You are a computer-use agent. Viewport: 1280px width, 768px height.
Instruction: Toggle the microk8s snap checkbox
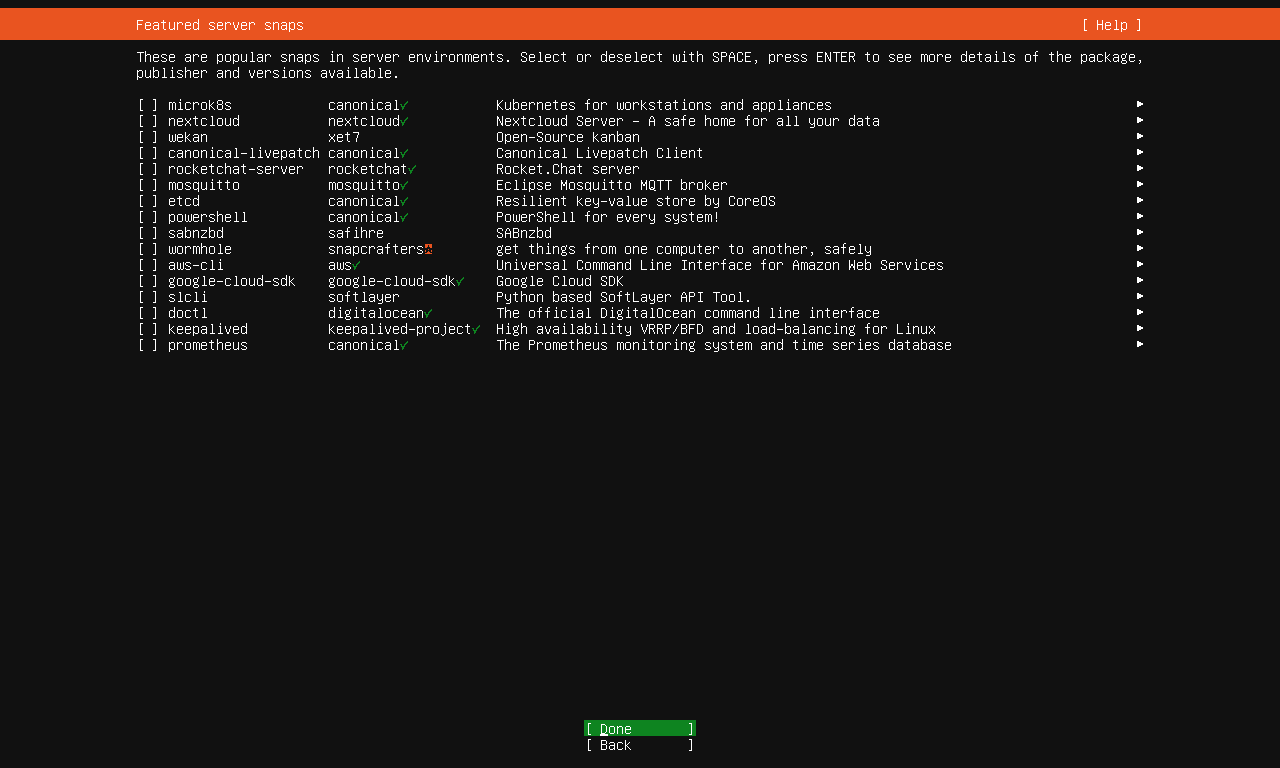click(x=148, y=105)
